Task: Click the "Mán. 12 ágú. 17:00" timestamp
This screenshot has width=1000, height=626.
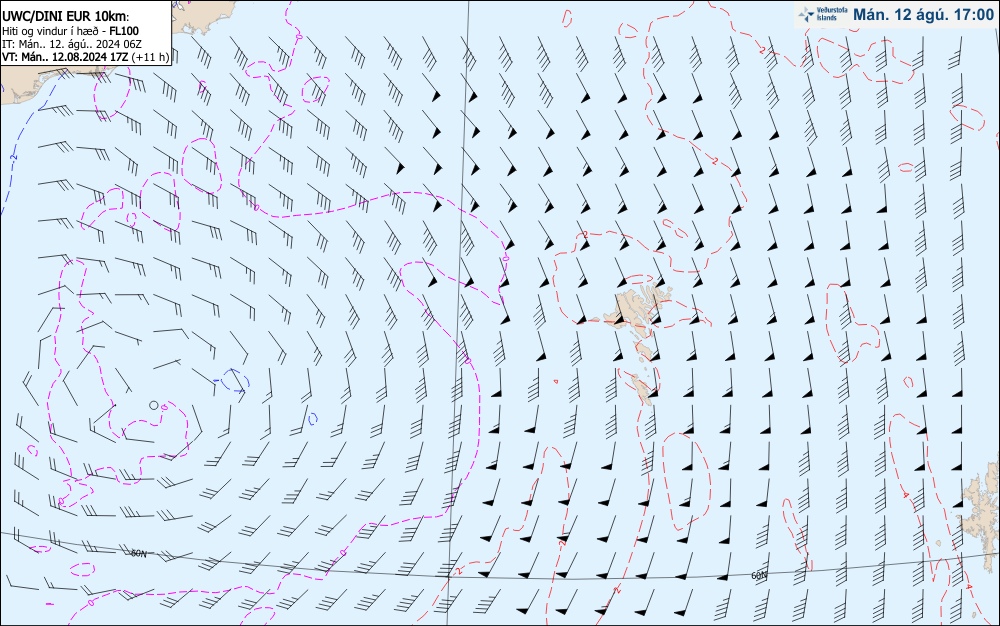Action: pyautogui.click(x=923, y=15)
